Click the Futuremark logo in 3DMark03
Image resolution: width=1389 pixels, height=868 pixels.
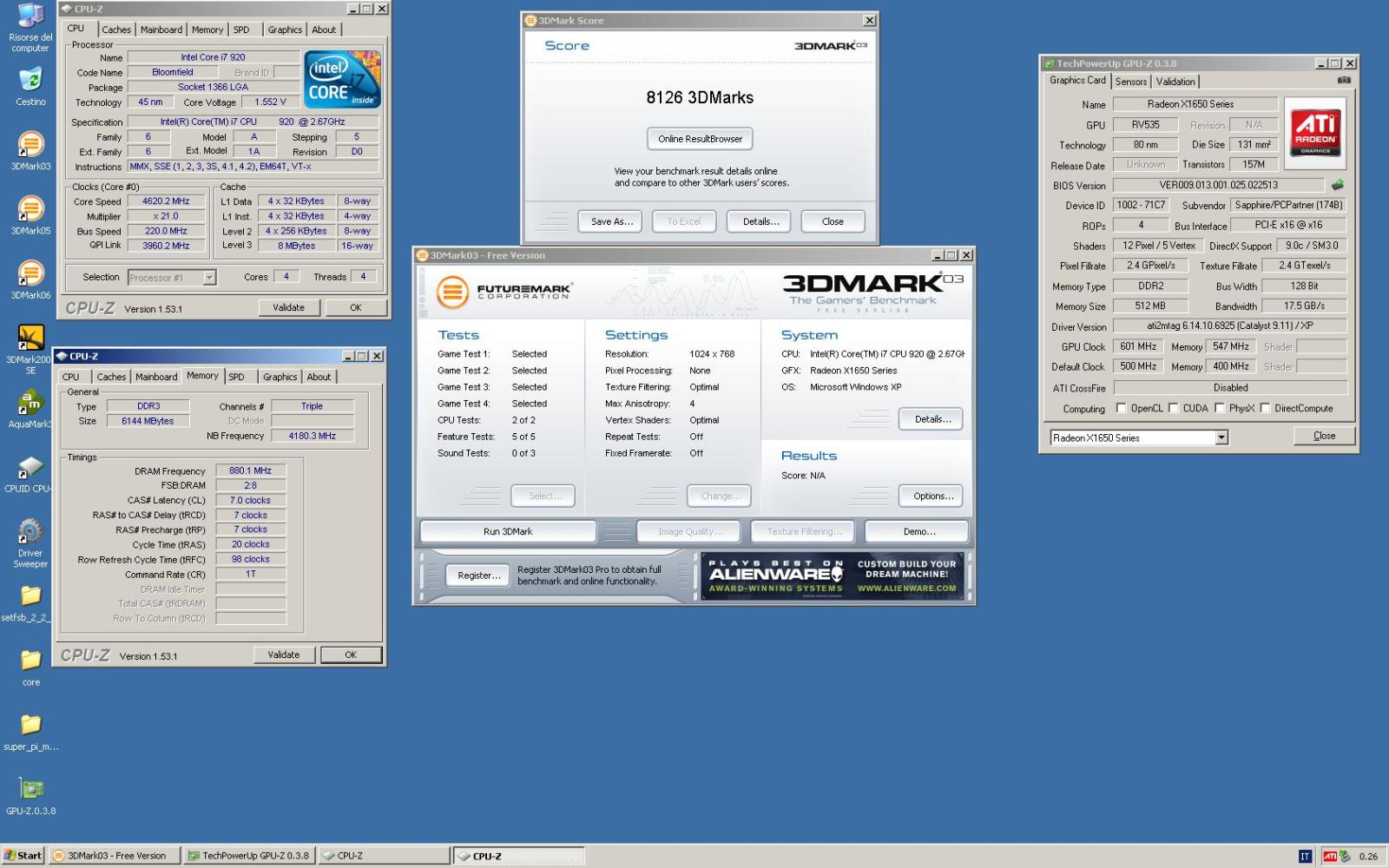point(504,292)
